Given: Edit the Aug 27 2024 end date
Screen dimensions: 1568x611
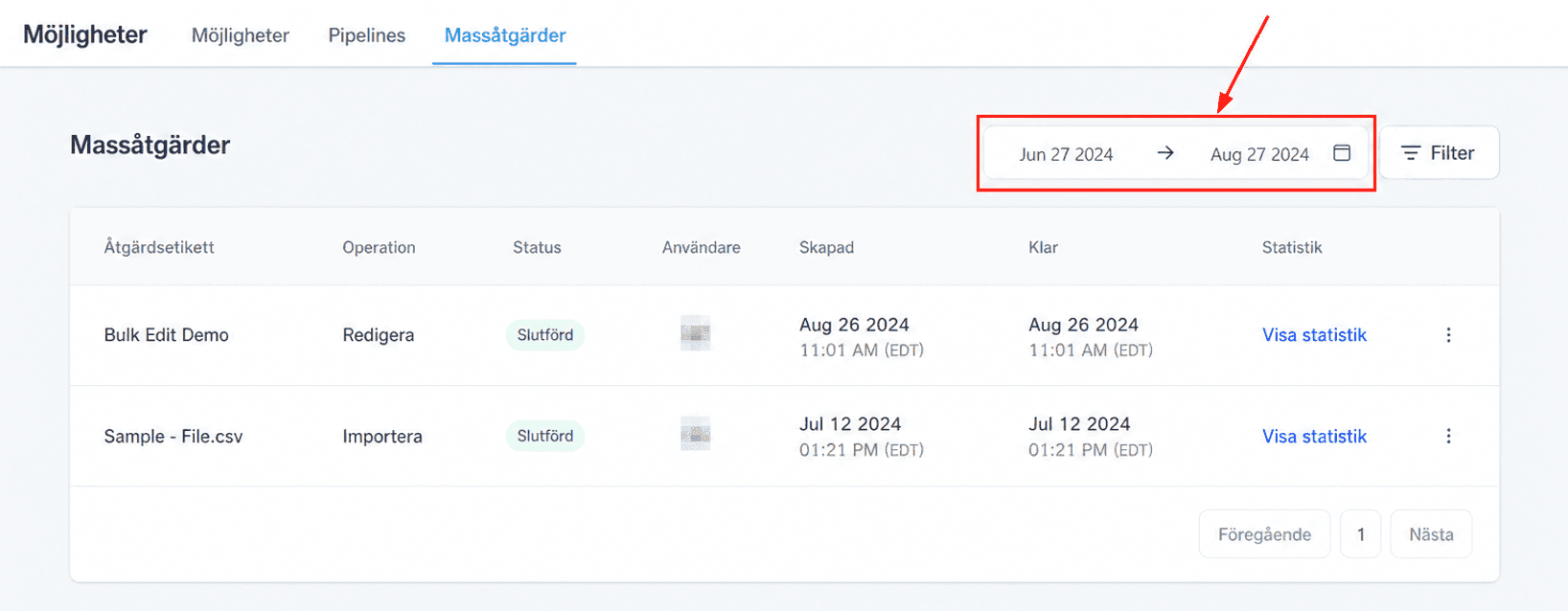Looking at the screenshot, I should pyautogui.click(x=1259, y=154).
